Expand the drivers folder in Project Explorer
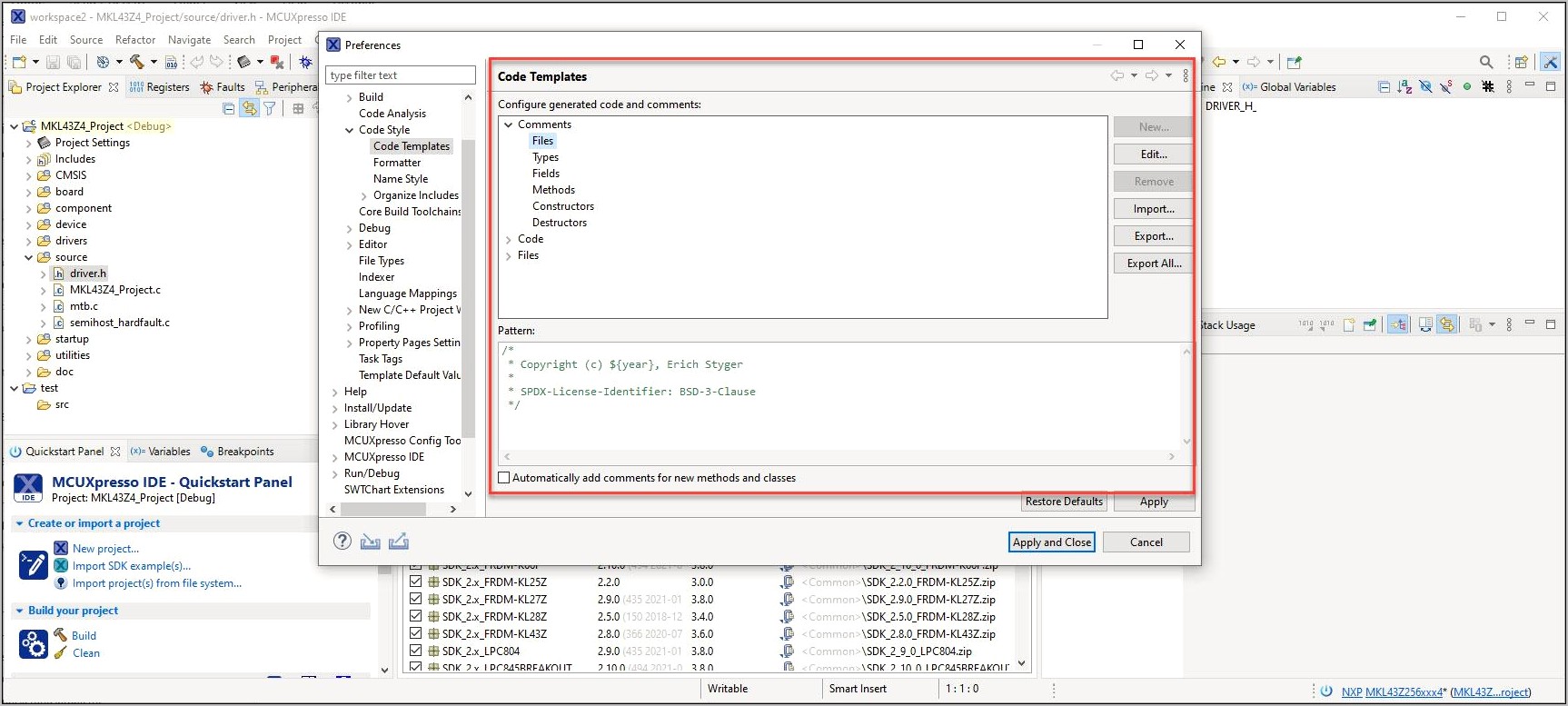Image resolution: width=1568 pixels, height=706 pixels. 28,241
